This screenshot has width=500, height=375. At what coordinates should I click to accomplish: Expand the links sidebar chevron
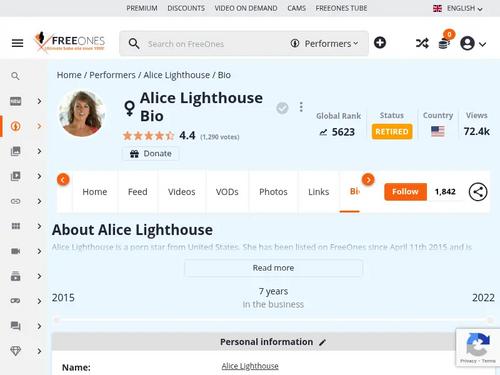point(39,201)
